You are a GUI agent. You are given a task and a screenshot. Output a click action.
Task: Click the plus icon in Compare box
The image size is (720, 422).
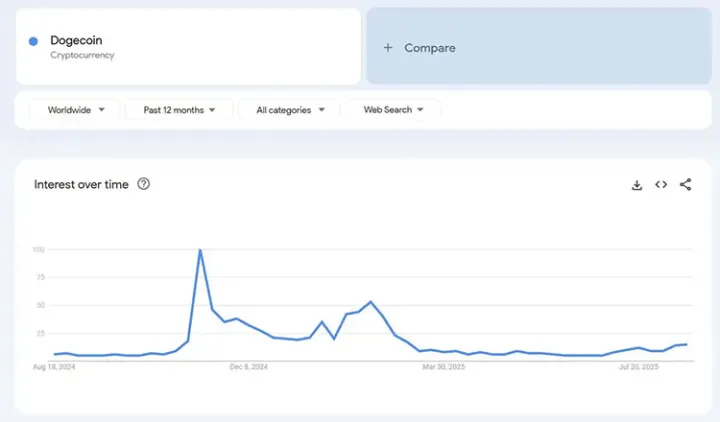tap(388, 48)
